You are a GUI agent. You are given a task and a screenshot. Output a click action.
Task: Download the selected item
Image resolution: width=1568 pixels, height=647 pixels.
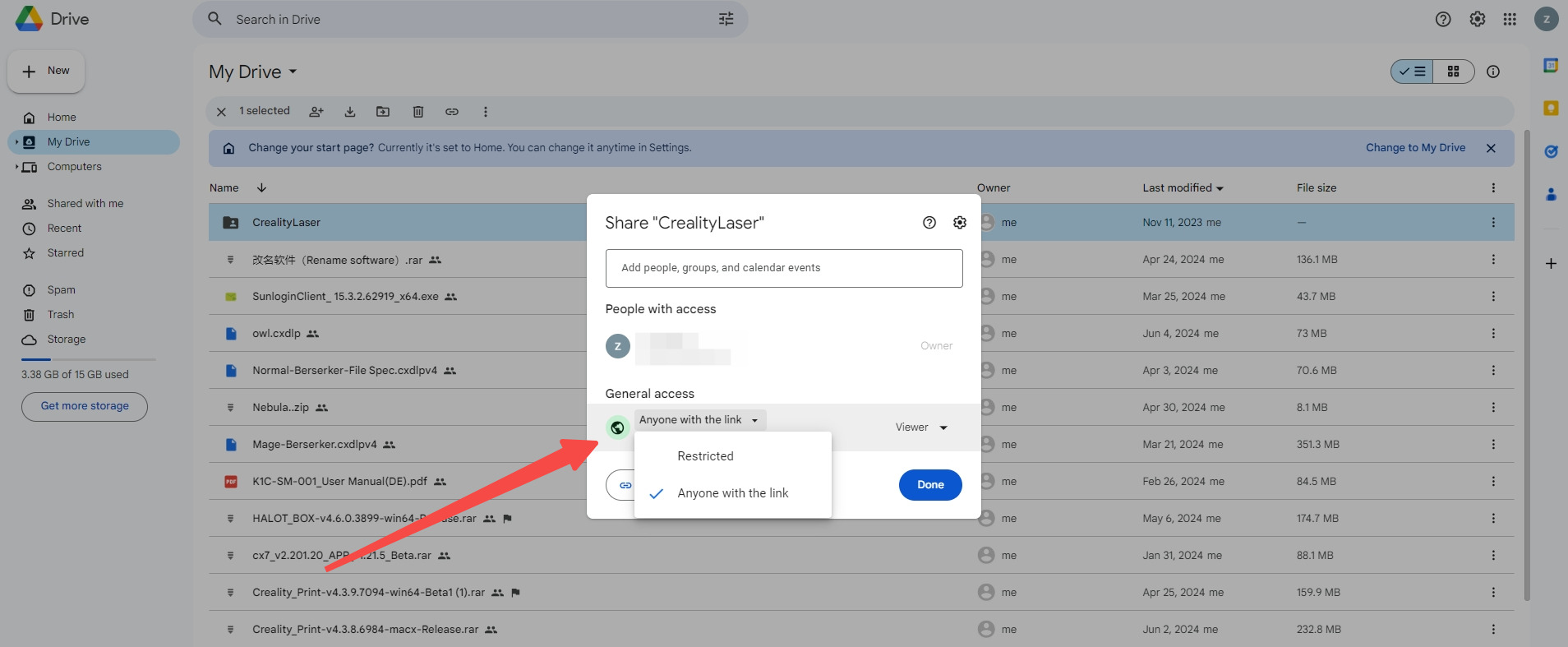tap(350, 112)
